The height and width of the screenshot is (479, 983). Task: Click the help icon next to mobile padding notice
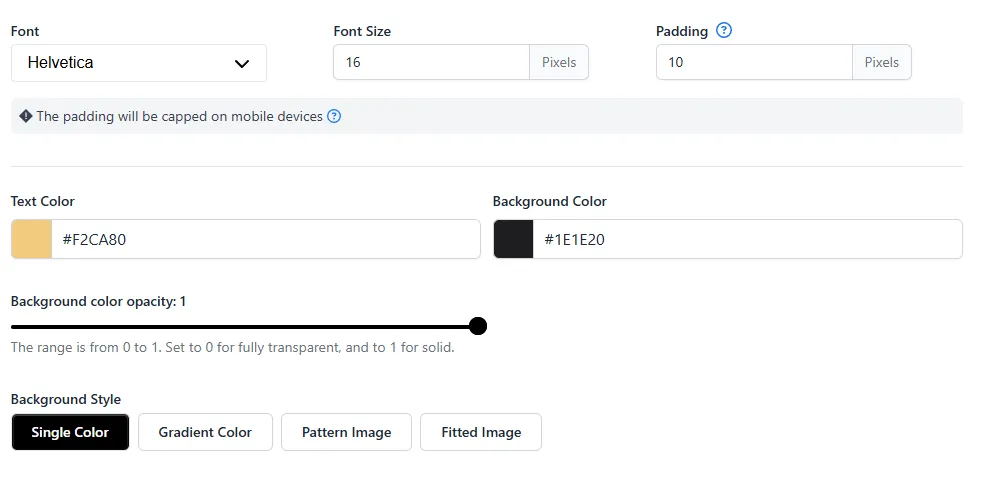tap(334, 116)
